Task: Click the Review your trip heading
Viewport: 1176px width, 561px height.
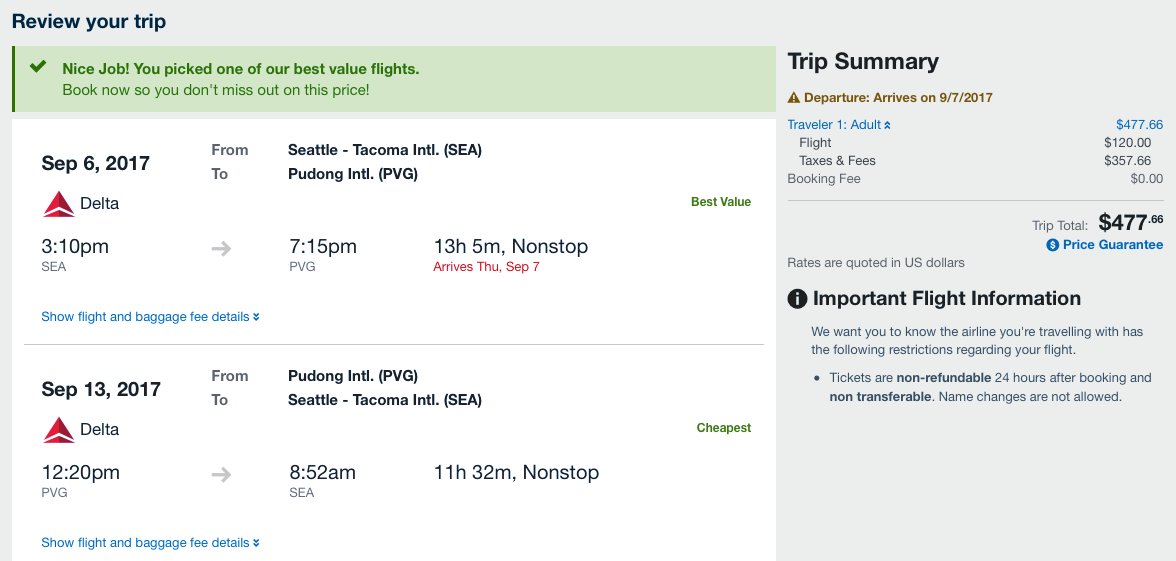Action: click(x=89, y=21)
